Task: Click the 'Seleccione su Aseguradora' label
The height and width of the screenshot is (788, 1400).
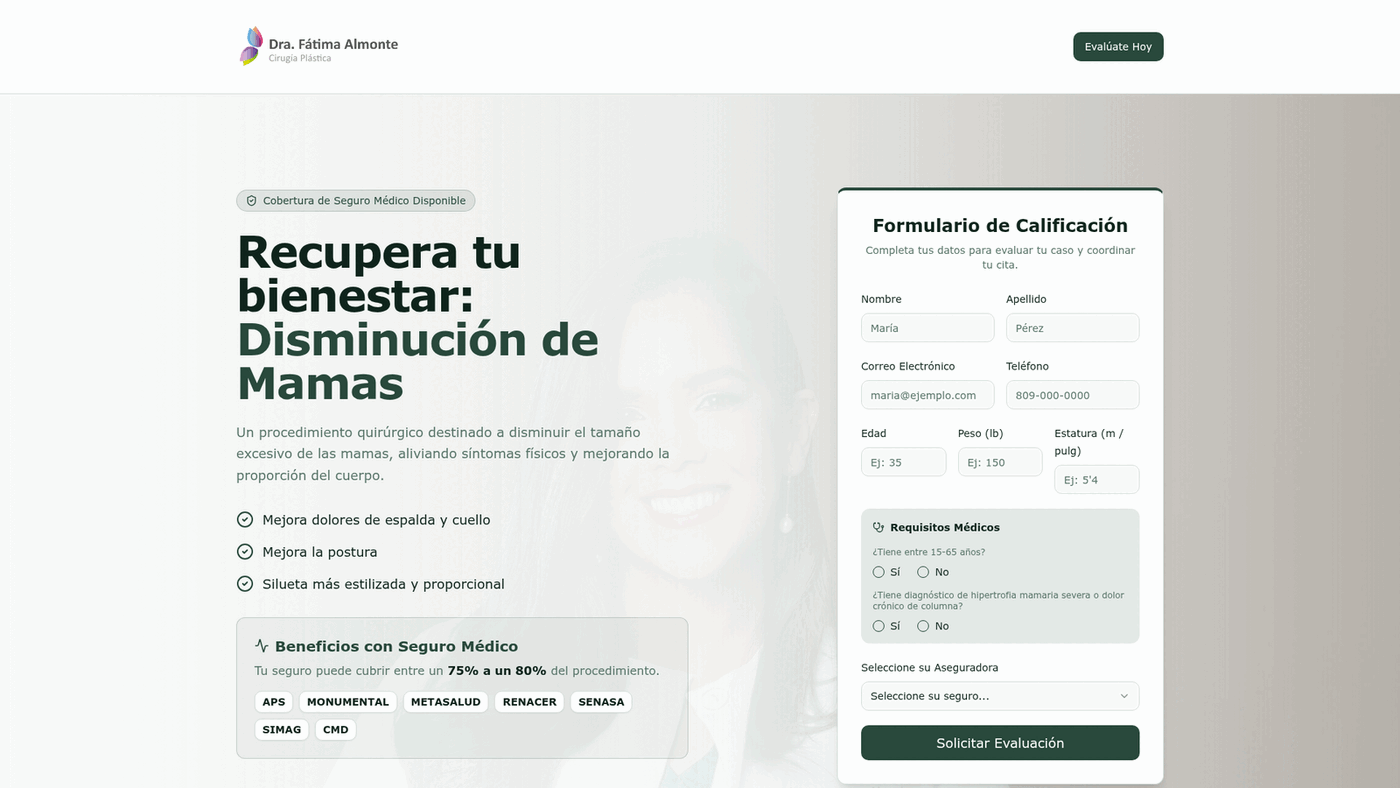Action: pyautogui.click(x=930, y=668)
